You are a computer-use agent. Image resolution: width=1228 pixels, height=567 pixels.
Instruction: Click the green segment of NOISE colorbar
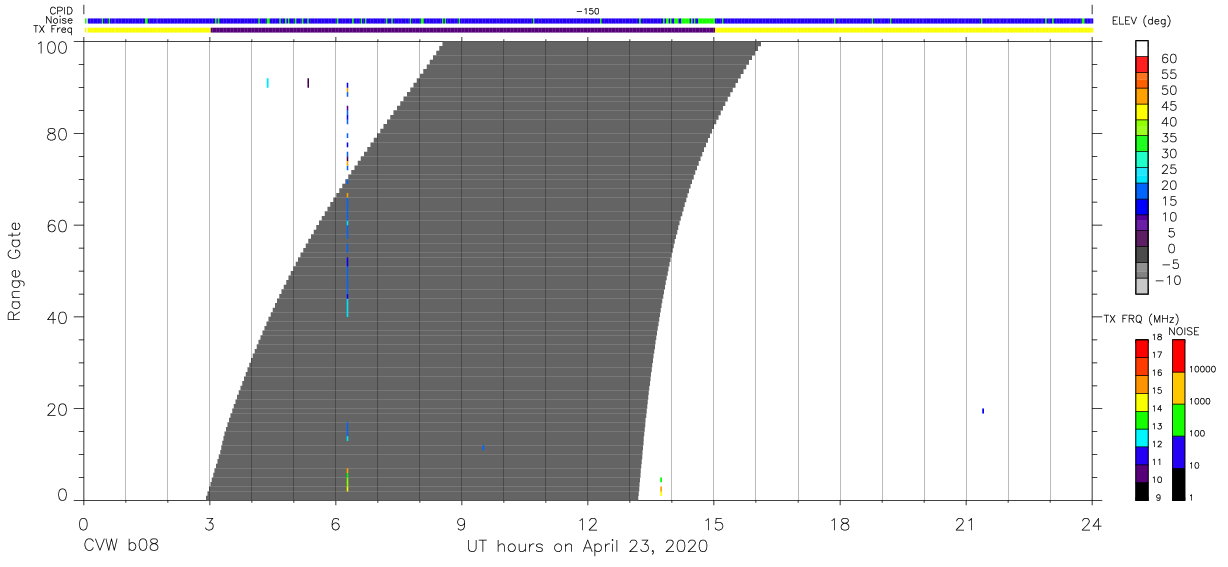click(x=1178, y=420)
